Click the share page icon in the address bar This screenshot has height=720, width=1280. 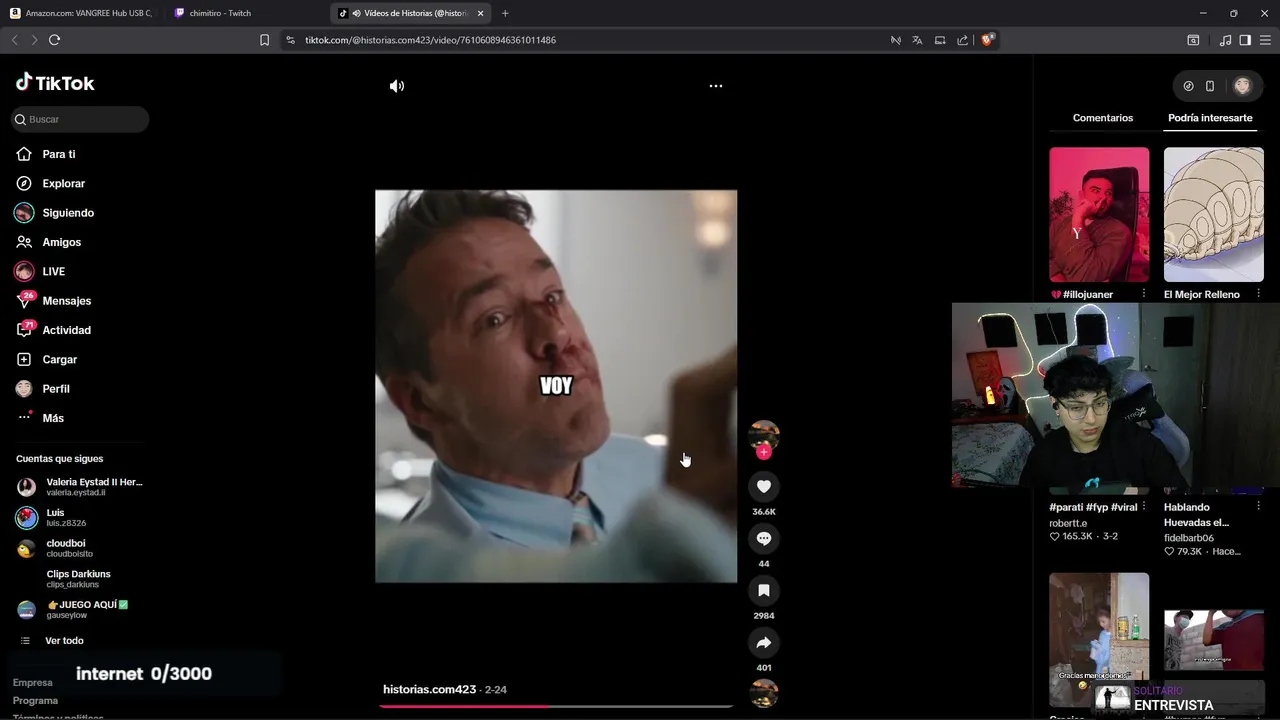[962, 40]
